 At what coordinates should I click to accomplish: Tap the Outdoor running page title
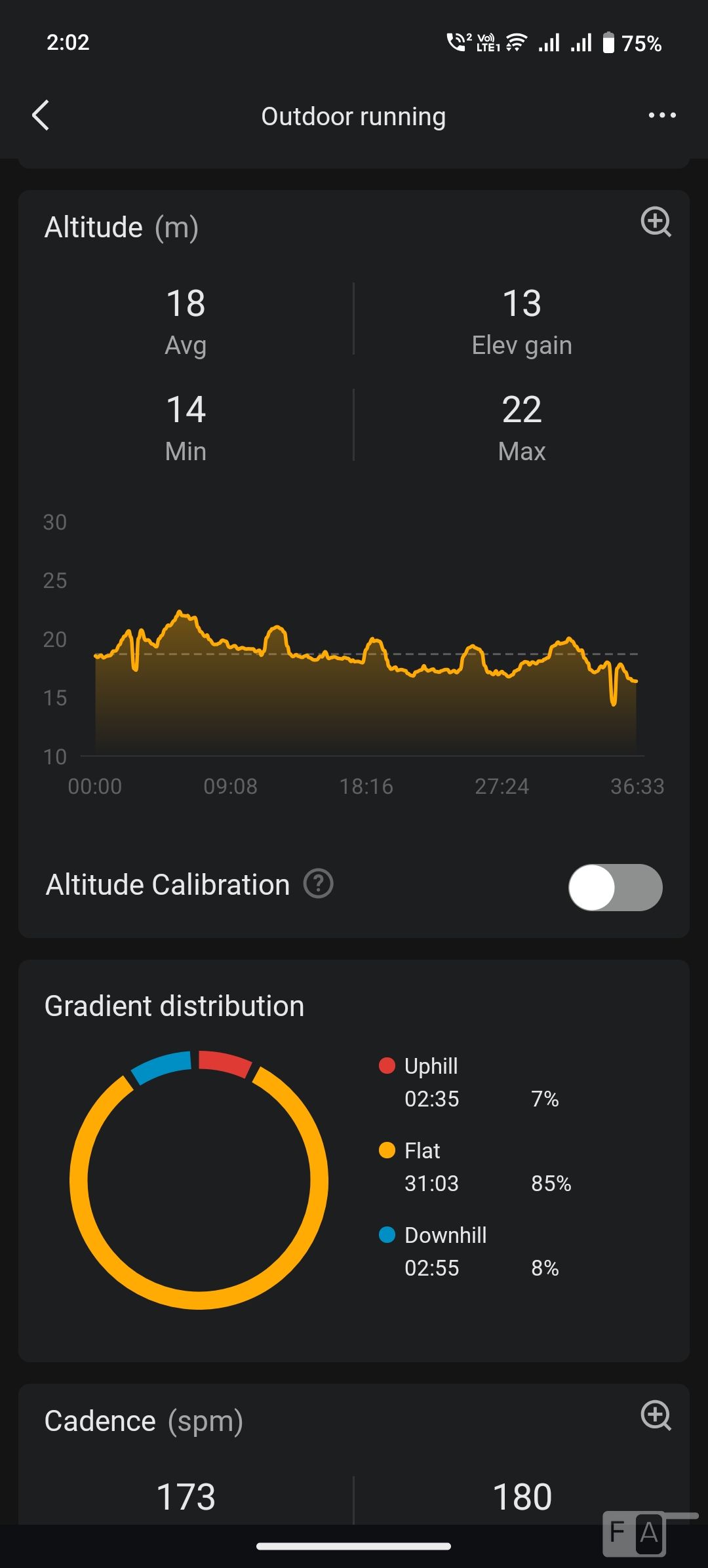pyautogui.click(x=353, y=117)
